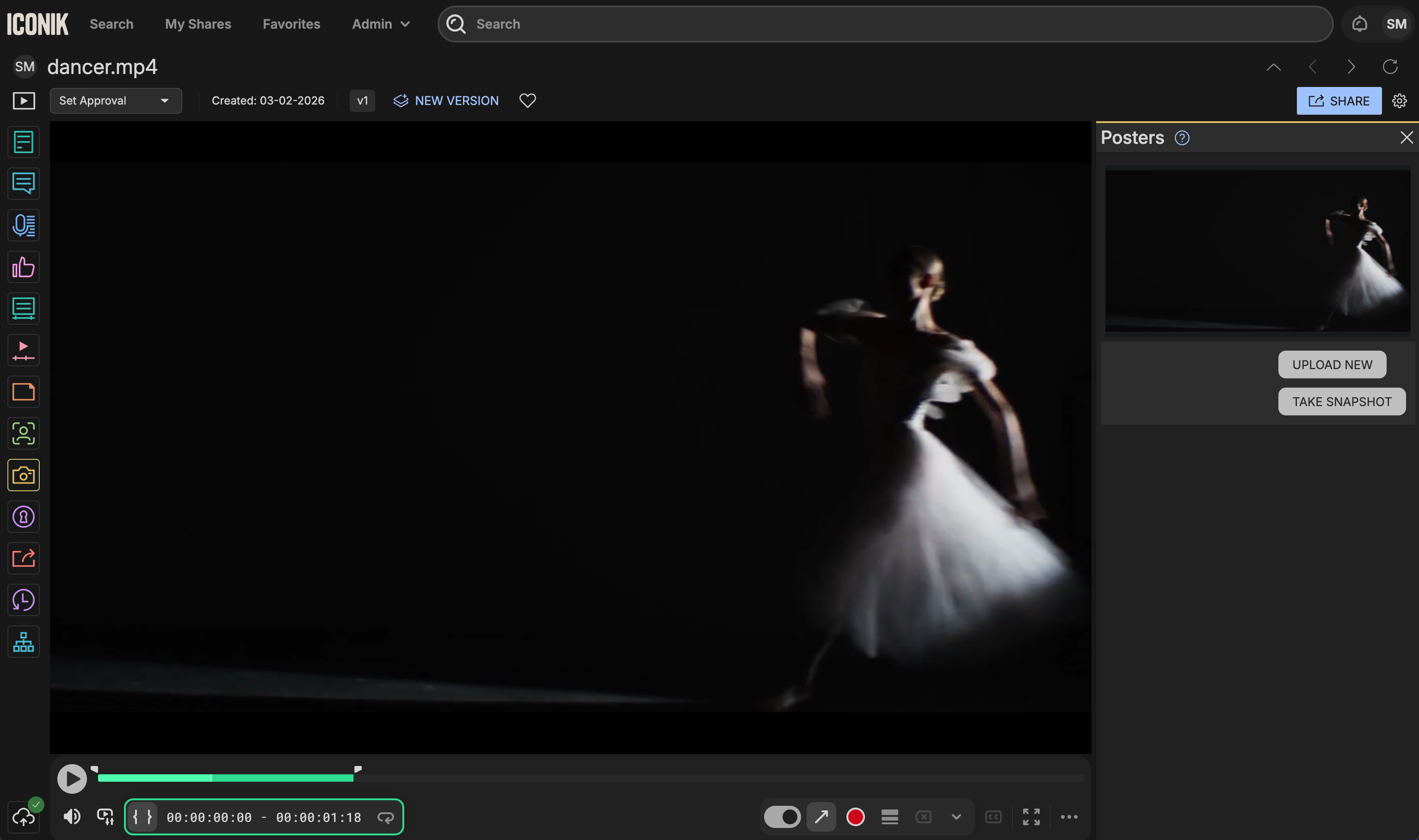Open the face recognition panel icon
1419x840 pixels.
pos(23,433)
